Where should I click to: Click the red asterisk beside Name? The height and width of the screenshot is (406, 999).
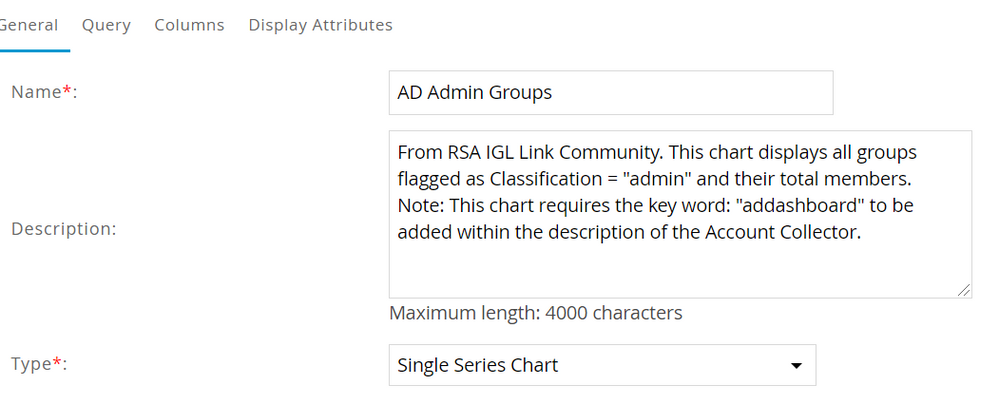pos(69,91)
